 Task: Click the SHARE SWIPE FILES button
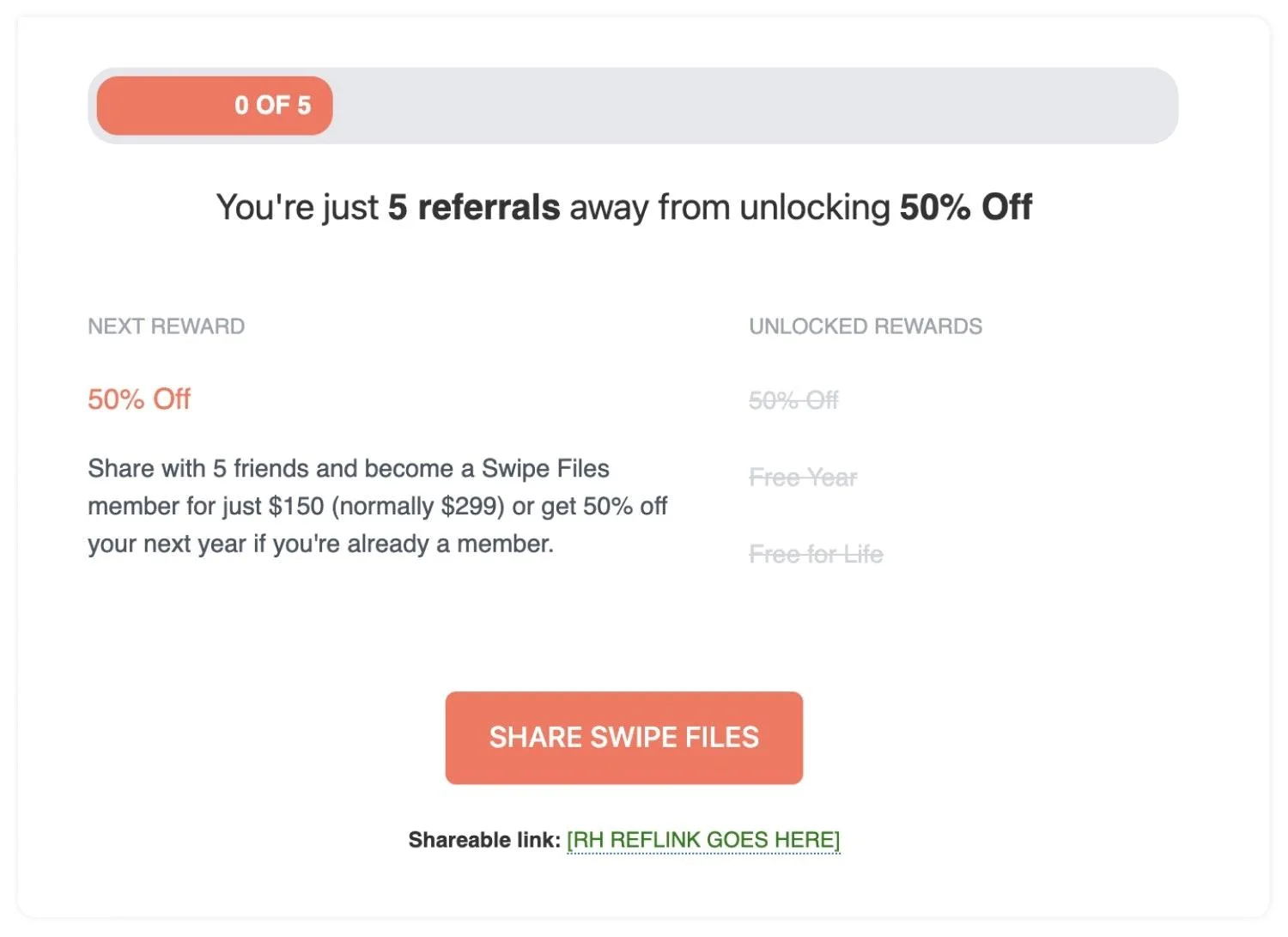[x=623, y=737]
